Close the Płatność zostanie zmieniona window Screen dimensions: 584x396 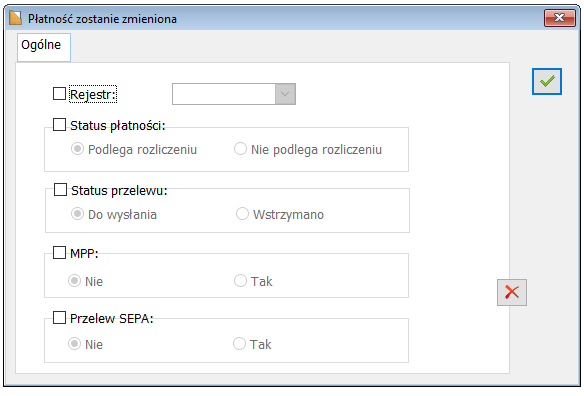[559, 18]
